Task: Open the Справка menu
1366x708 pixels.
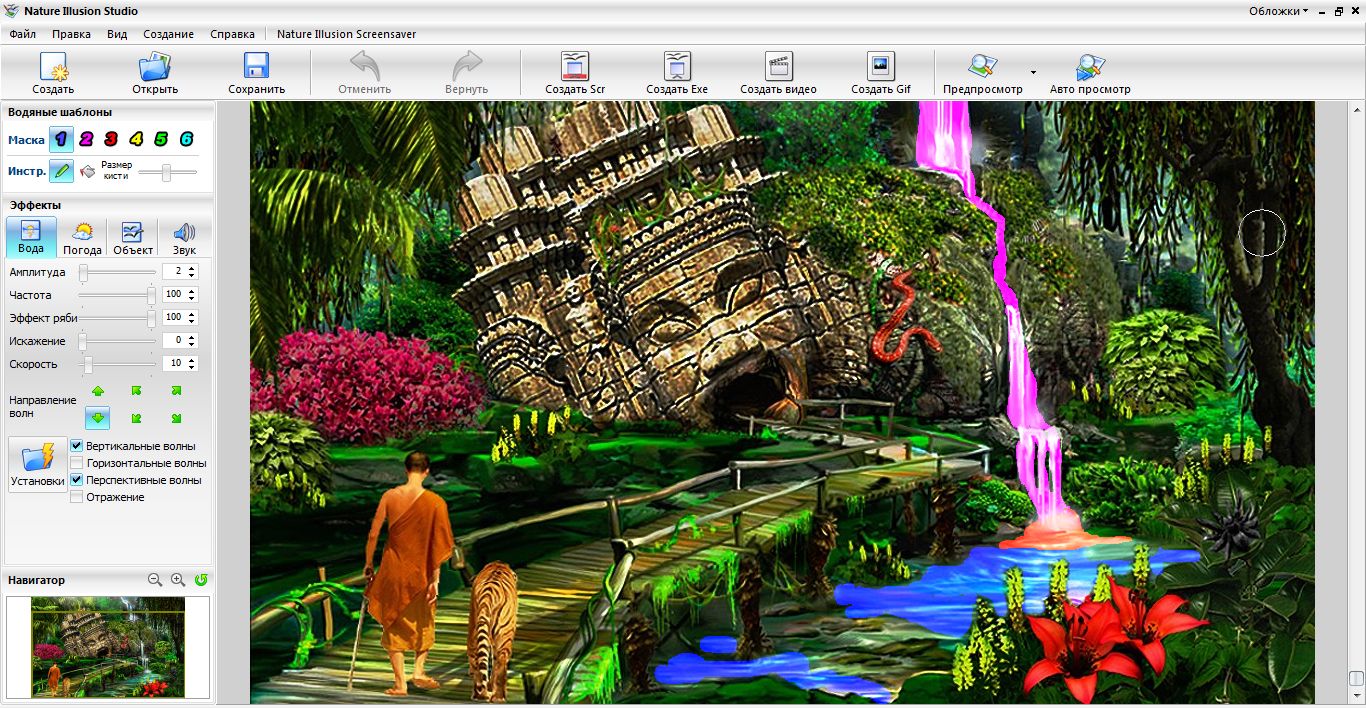Action: pyautogui.click(x=232, y=34)
